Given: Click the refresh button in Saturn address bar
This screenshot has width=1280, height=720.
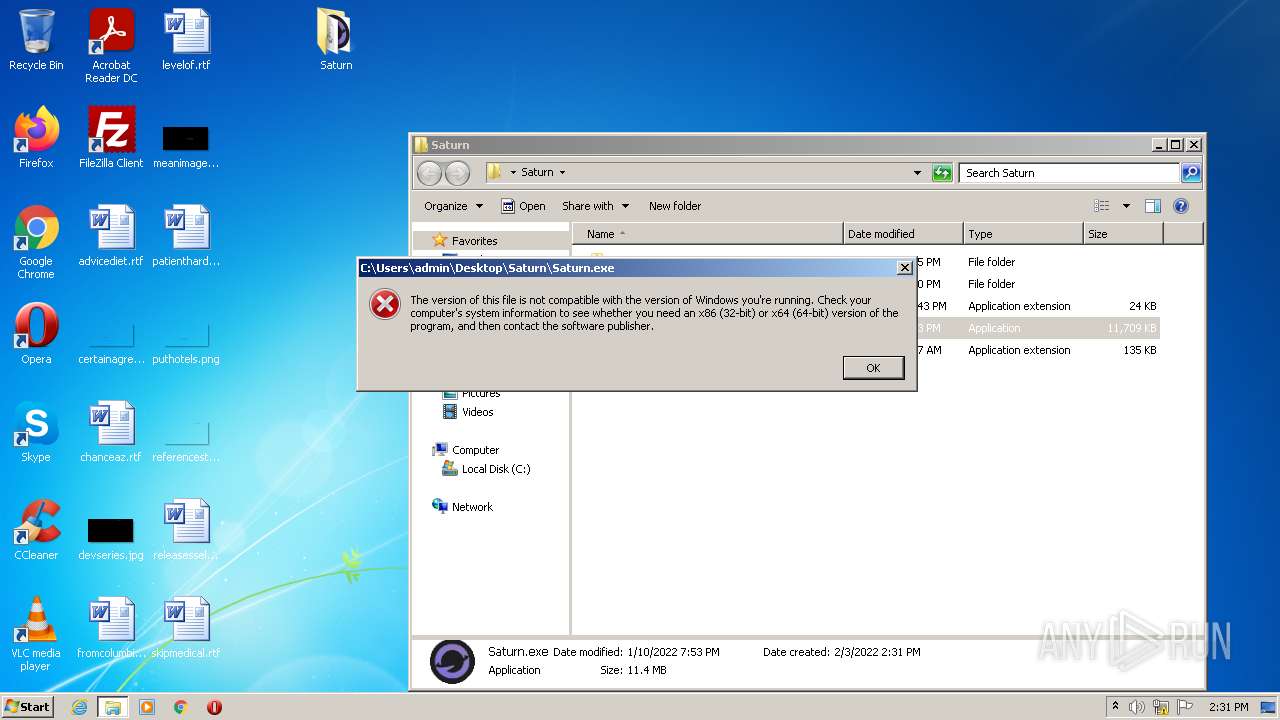Looking at the screenshot, I should [942, 173].
